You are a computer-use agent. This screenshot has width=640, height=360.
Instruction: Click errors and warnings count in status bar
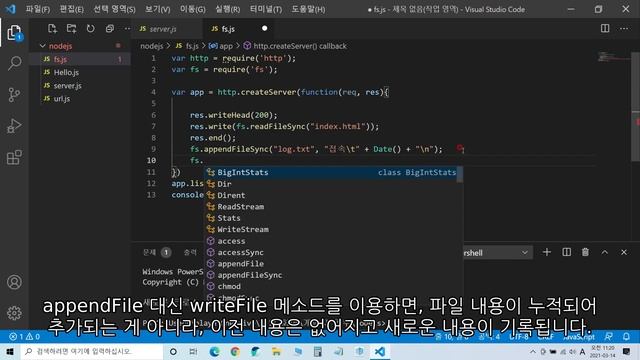tap(24, 337)
